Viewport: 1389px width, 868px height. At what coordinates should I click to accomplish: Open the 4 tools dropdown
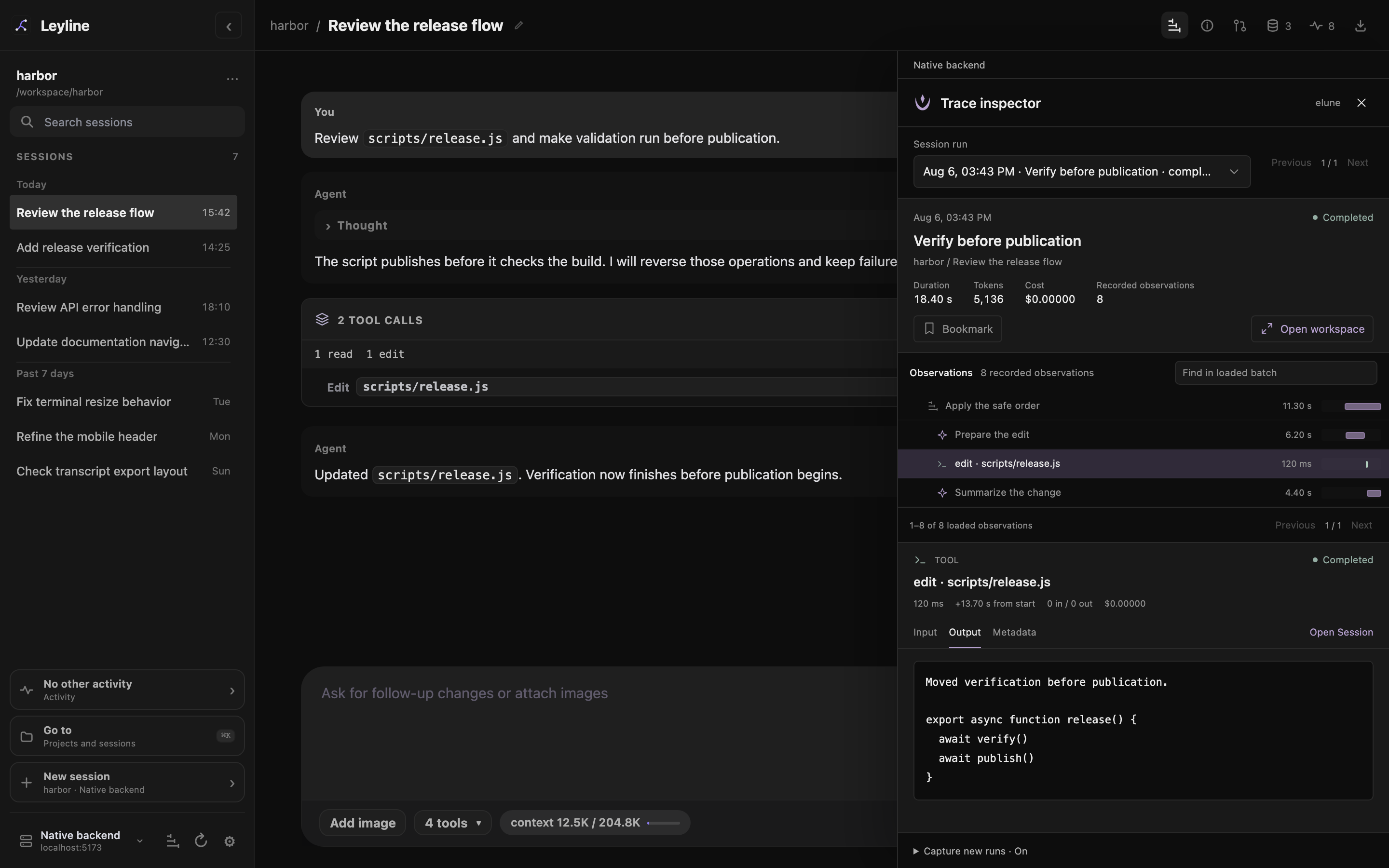pos(452,823)
